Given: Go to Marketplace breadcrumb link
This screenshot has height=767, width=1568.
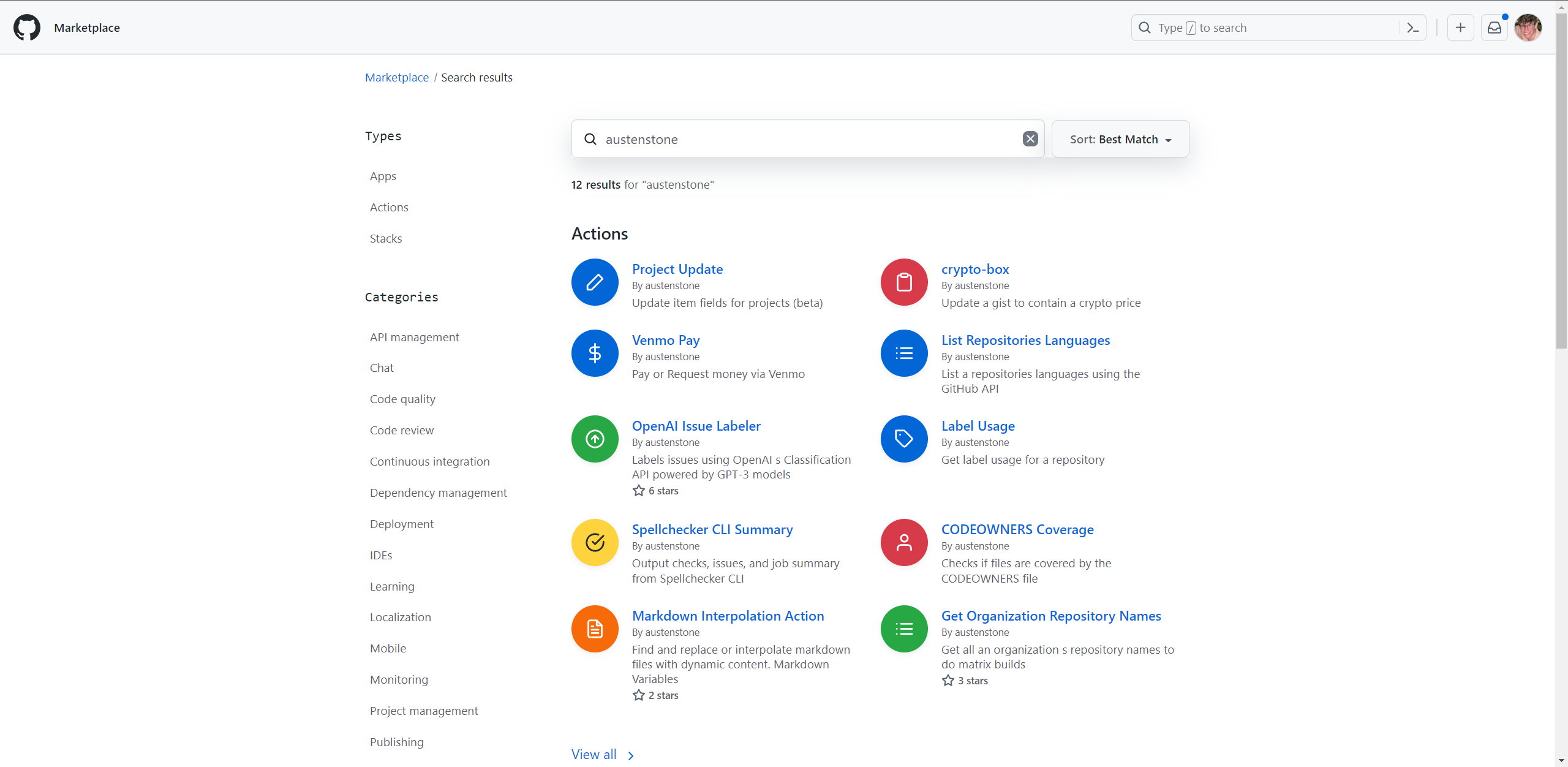Looking at the screenshot, I should click(x=397, y=77).
